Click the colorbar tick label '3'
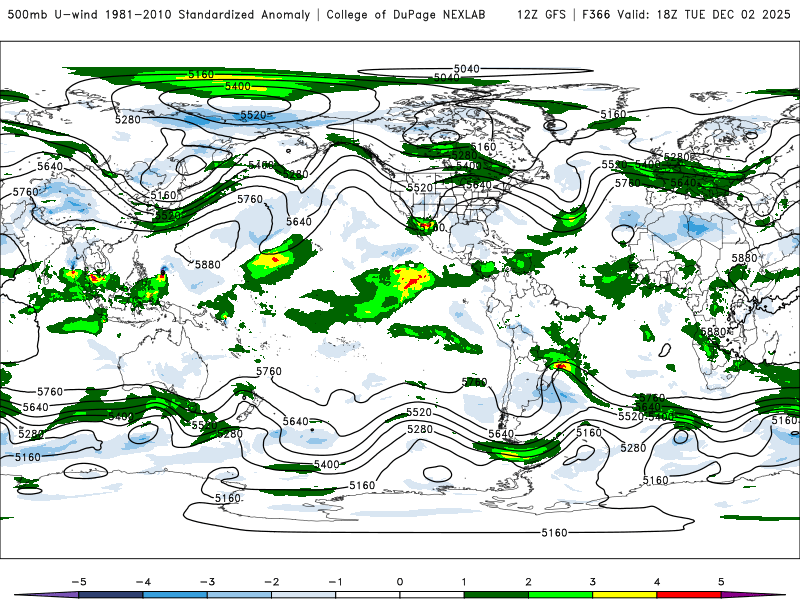Image resolution: width=800 pixels, height=600 pixels. pyautogui.click(x=592, y=582)
